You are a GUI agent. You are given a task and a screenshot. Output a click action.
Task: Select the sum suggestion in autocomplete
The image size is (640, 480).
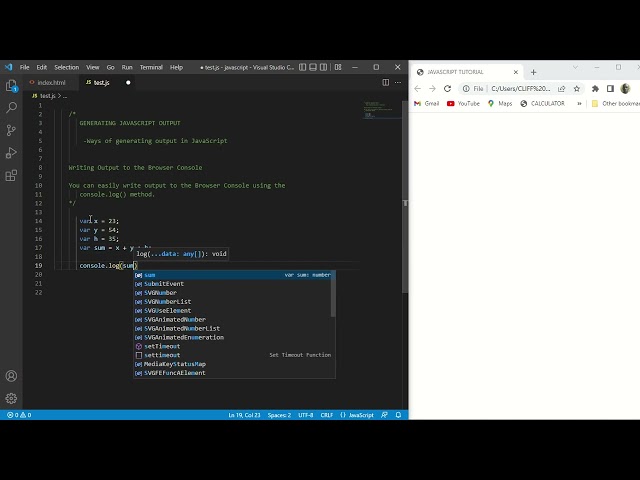coord(234,275)
